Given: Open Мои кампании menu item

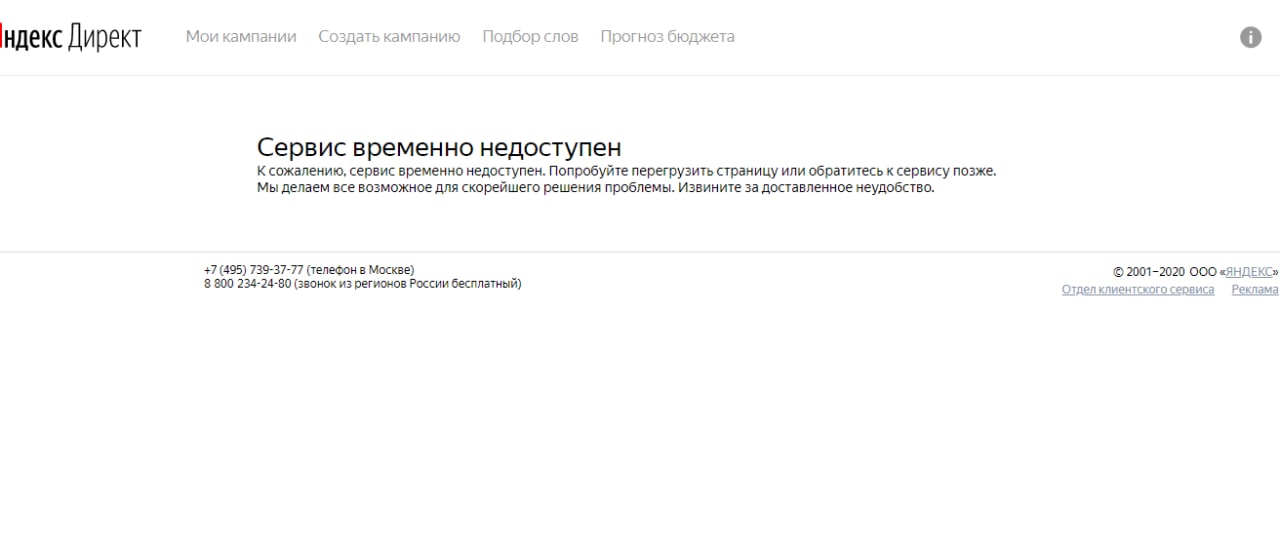Looking at the screenshot, I should 241,37.
